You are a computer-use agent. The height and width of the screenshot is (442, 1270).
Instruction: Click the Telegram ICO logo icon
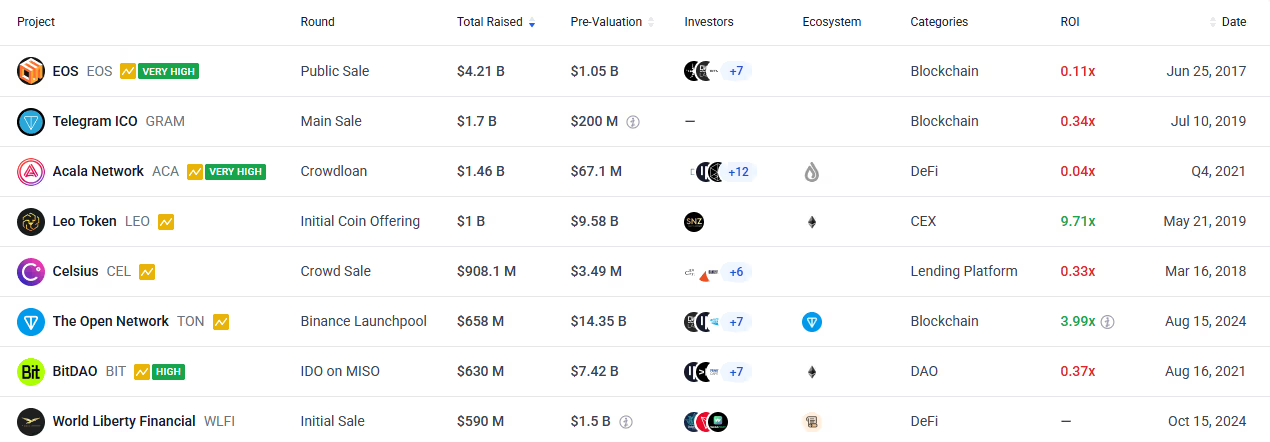pyautogui.click(x=31, y=121)
